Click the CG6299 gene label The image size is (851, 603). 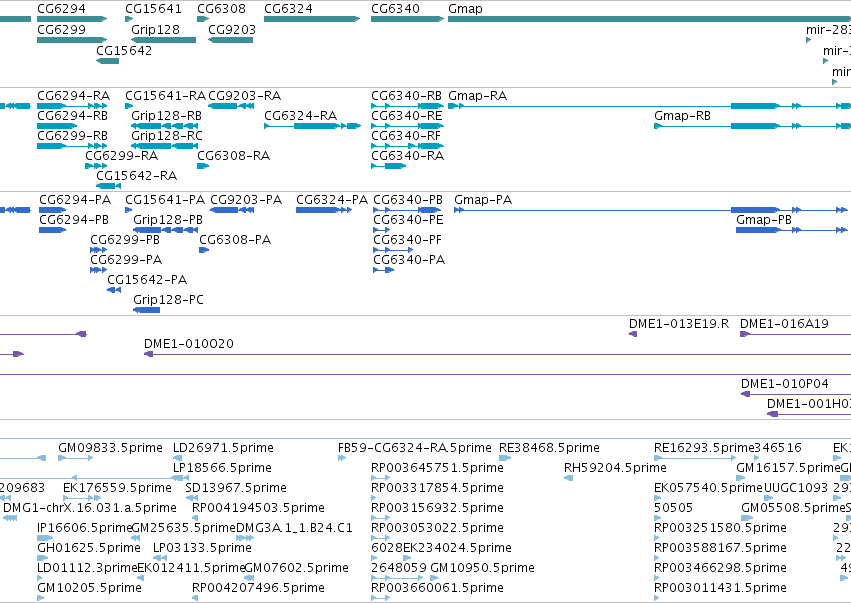[x=61, y=29]
